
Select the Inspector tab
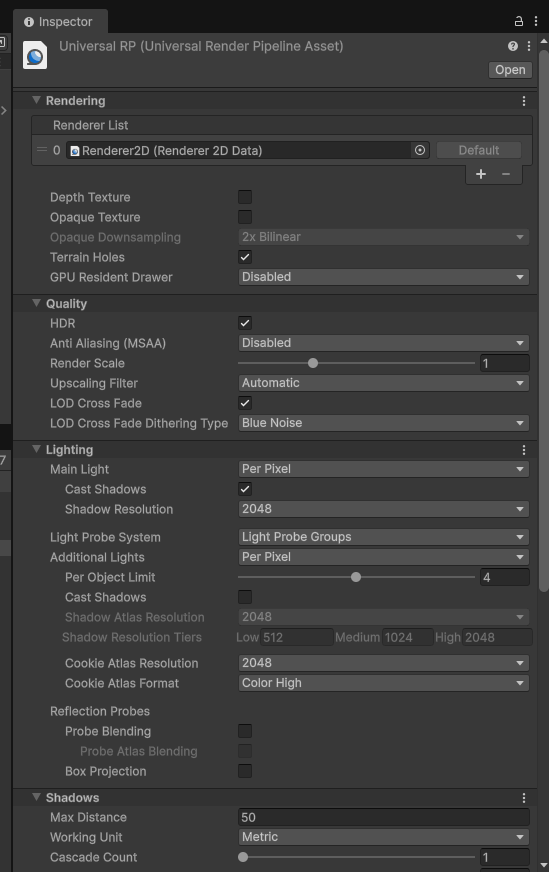pos(60,22)
